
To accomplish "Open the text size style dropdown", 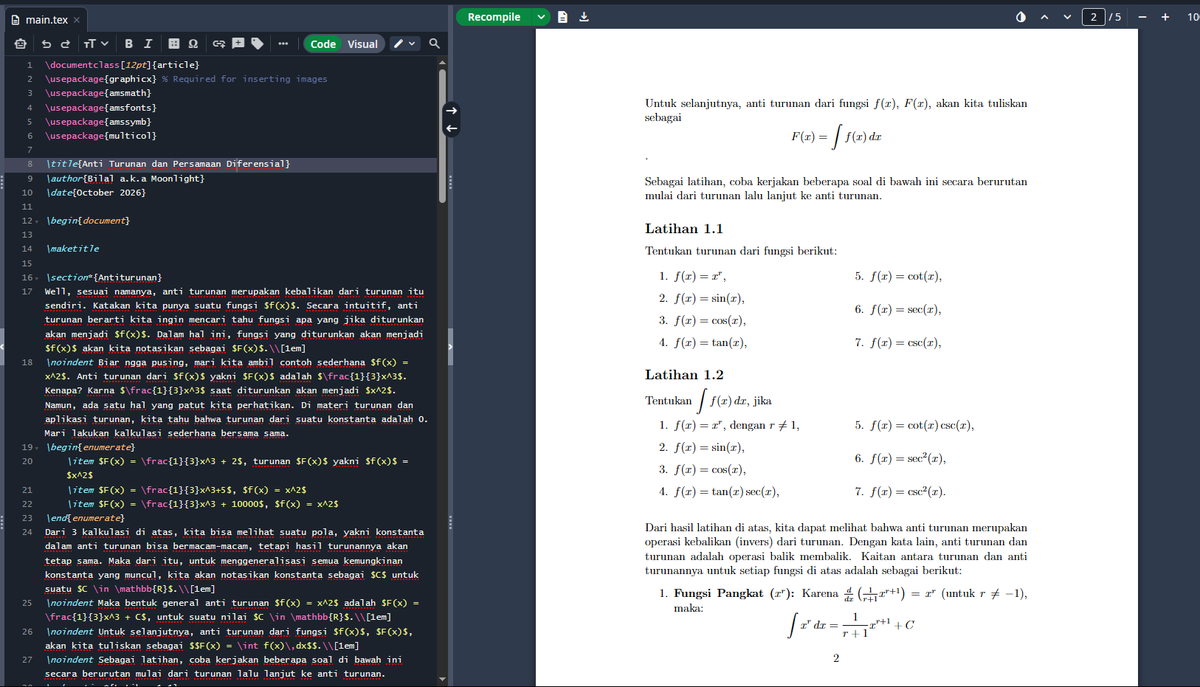I will pyautogui.click(x=96, y=44).
